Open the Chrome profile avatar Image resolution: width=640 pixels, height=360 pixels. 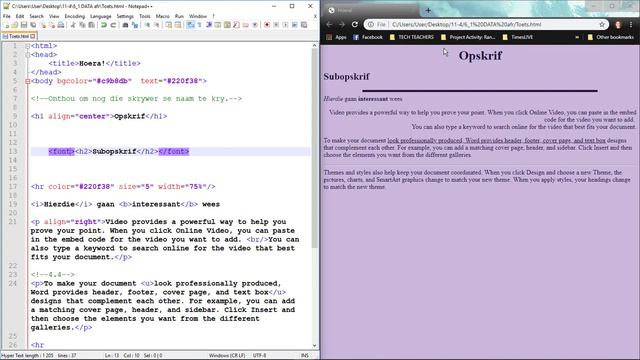(618, 24)
